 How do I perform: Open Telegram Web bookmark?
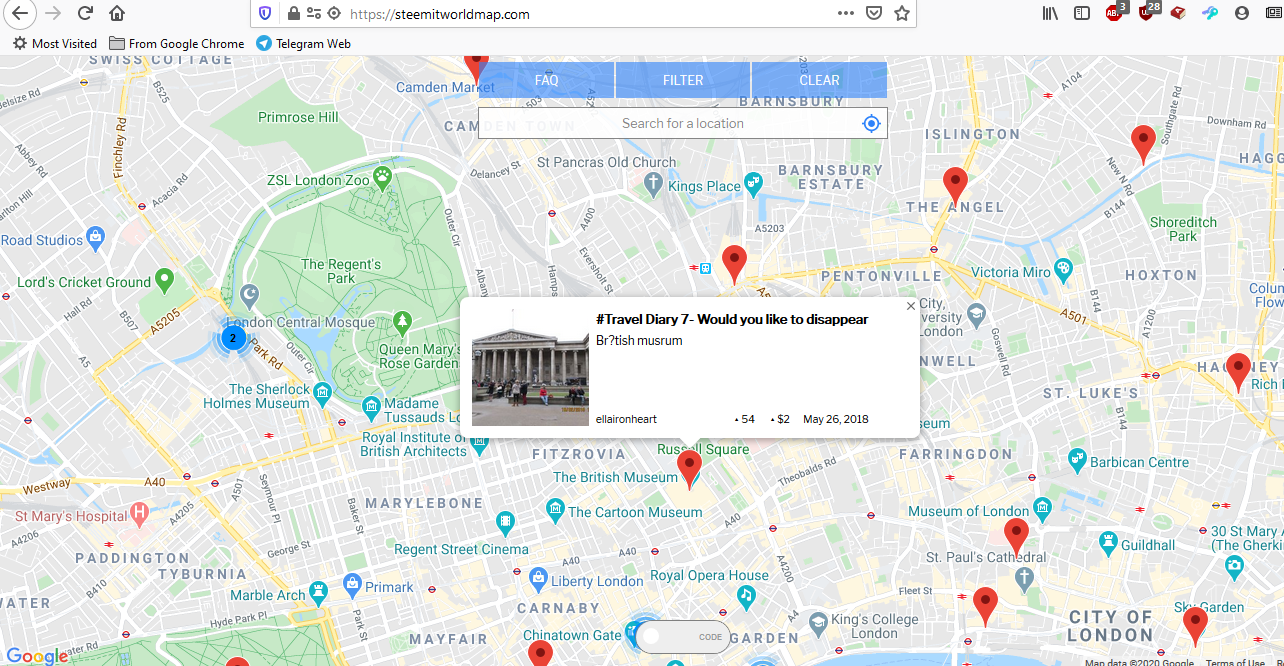303,43
